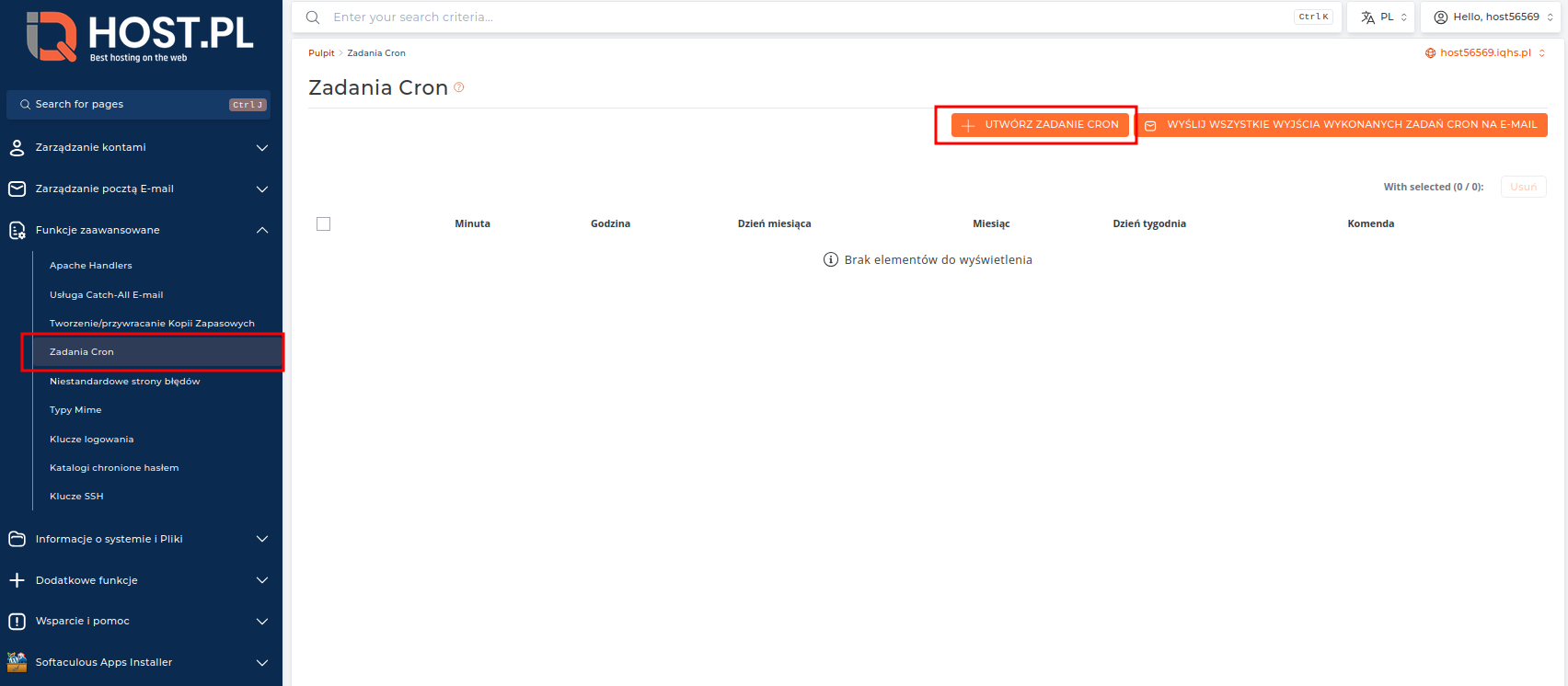Click the Wsparcie i pomoc alert icon
This screenshot has height=686, width=1568.
coord(17,622)
